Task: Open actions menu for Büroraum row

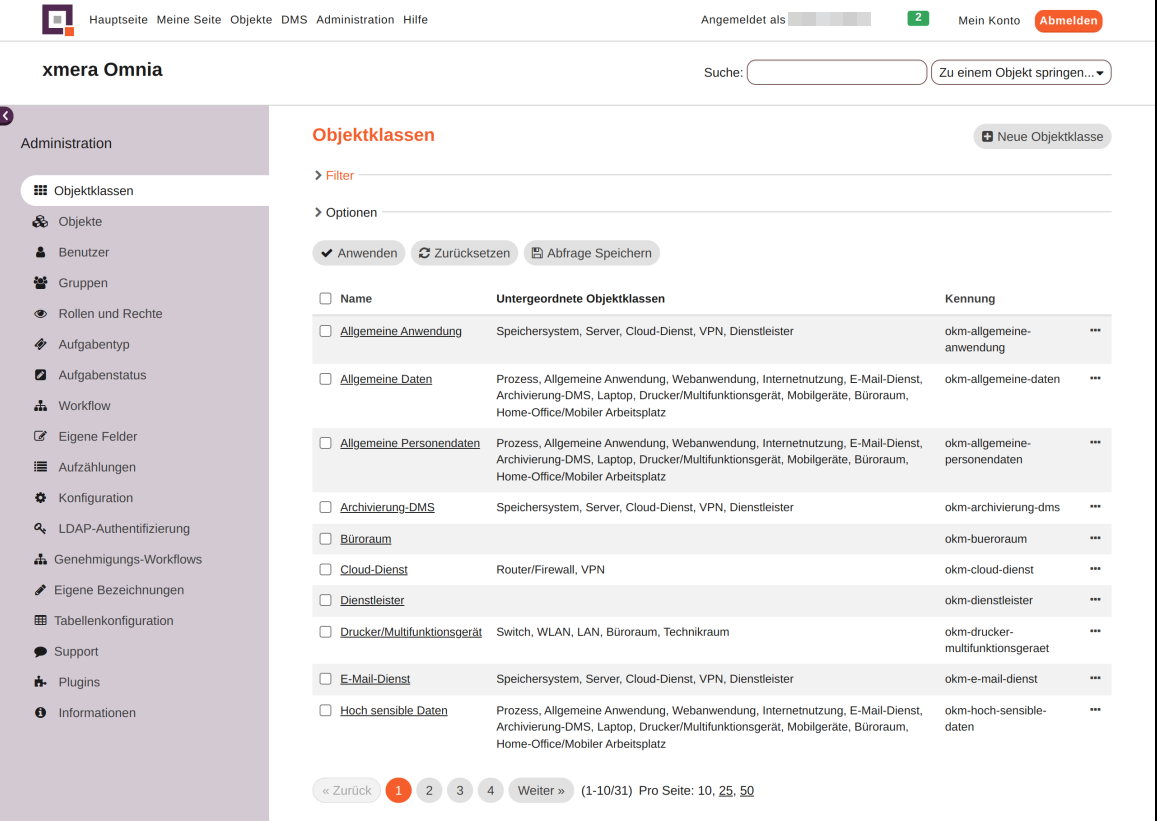Action: tap(1095, 539)
